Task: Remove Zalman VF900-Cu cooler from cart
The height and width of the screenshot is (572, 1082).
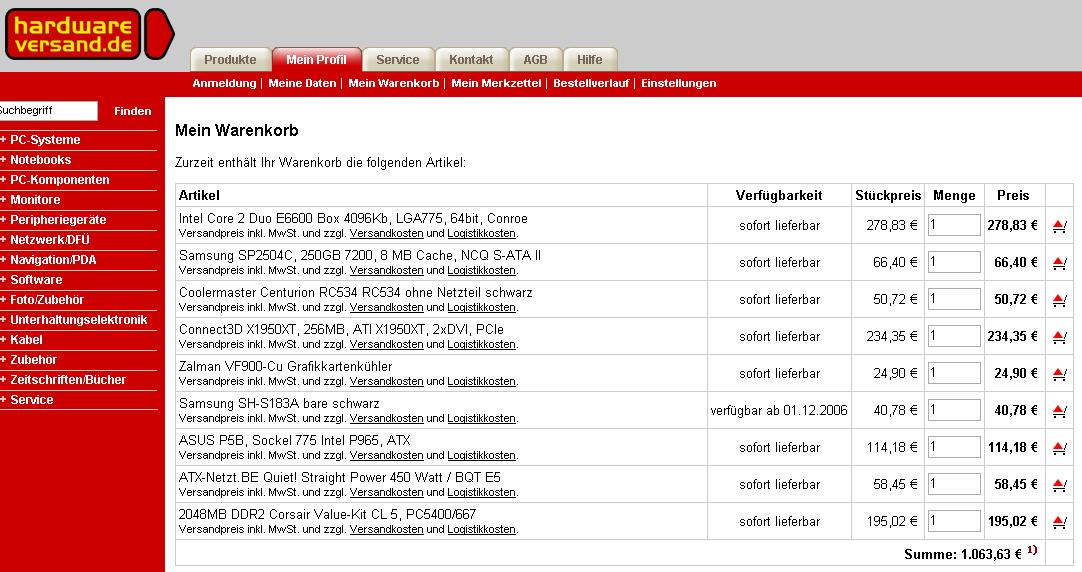Action: [1059, 374]
